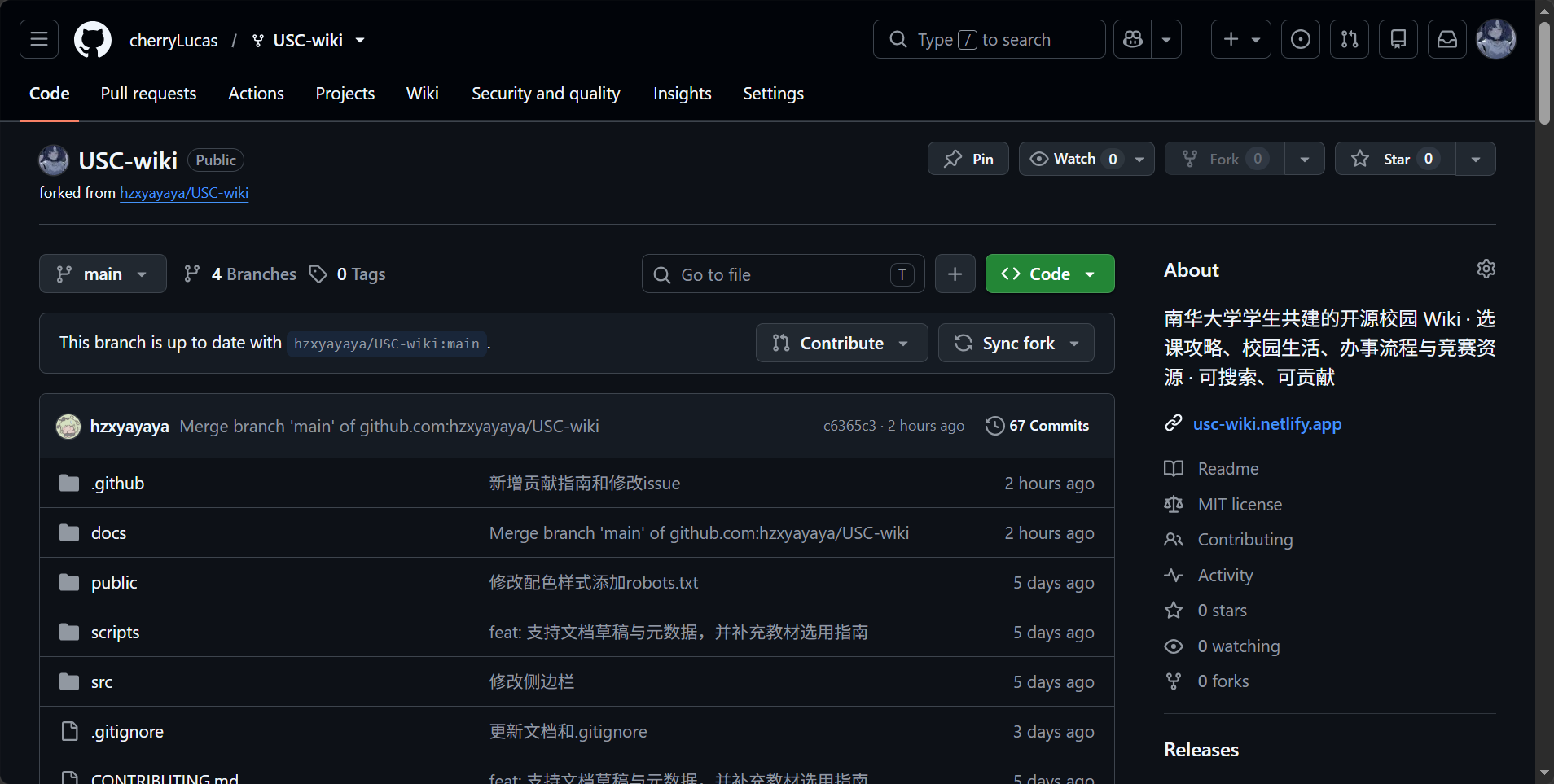The height and width of the screenshot is (784, 1554).
Task: Open the Watch notifications dropdown
Action: coord(1086,159)
